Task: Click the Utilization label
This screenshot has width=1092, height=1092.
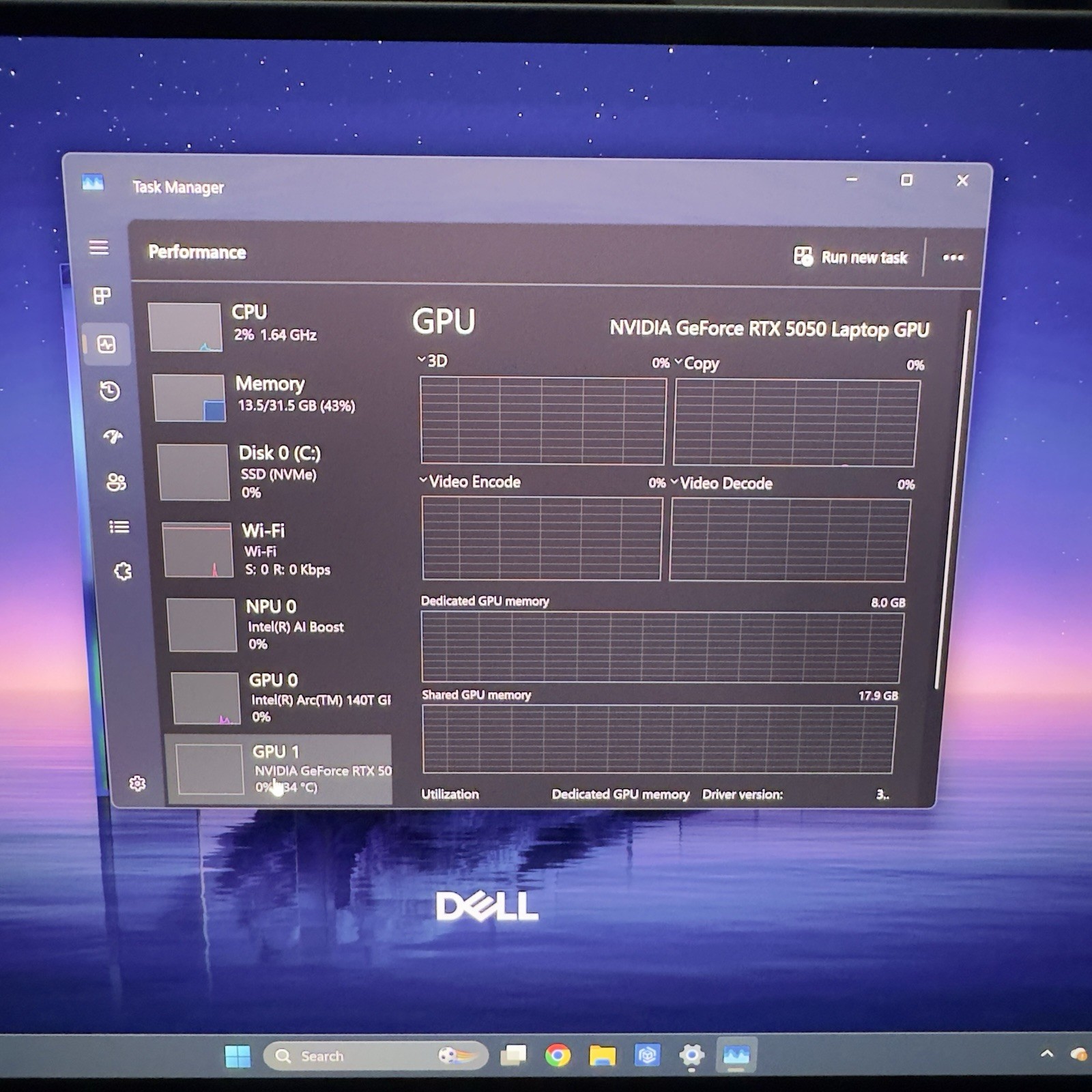Action: (450, 794)
